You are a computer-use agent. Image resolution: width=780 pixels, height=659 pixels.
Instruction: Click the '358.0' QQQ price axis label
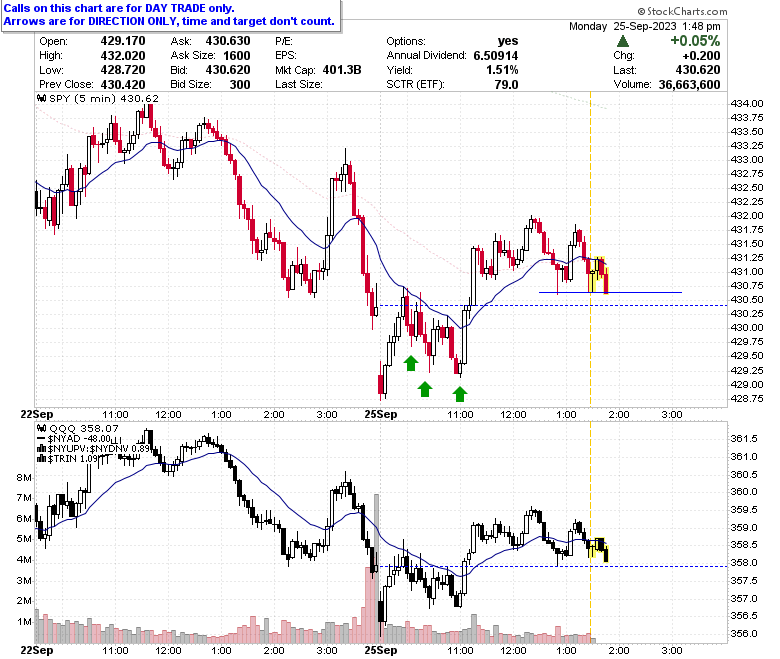coord(744,563)
